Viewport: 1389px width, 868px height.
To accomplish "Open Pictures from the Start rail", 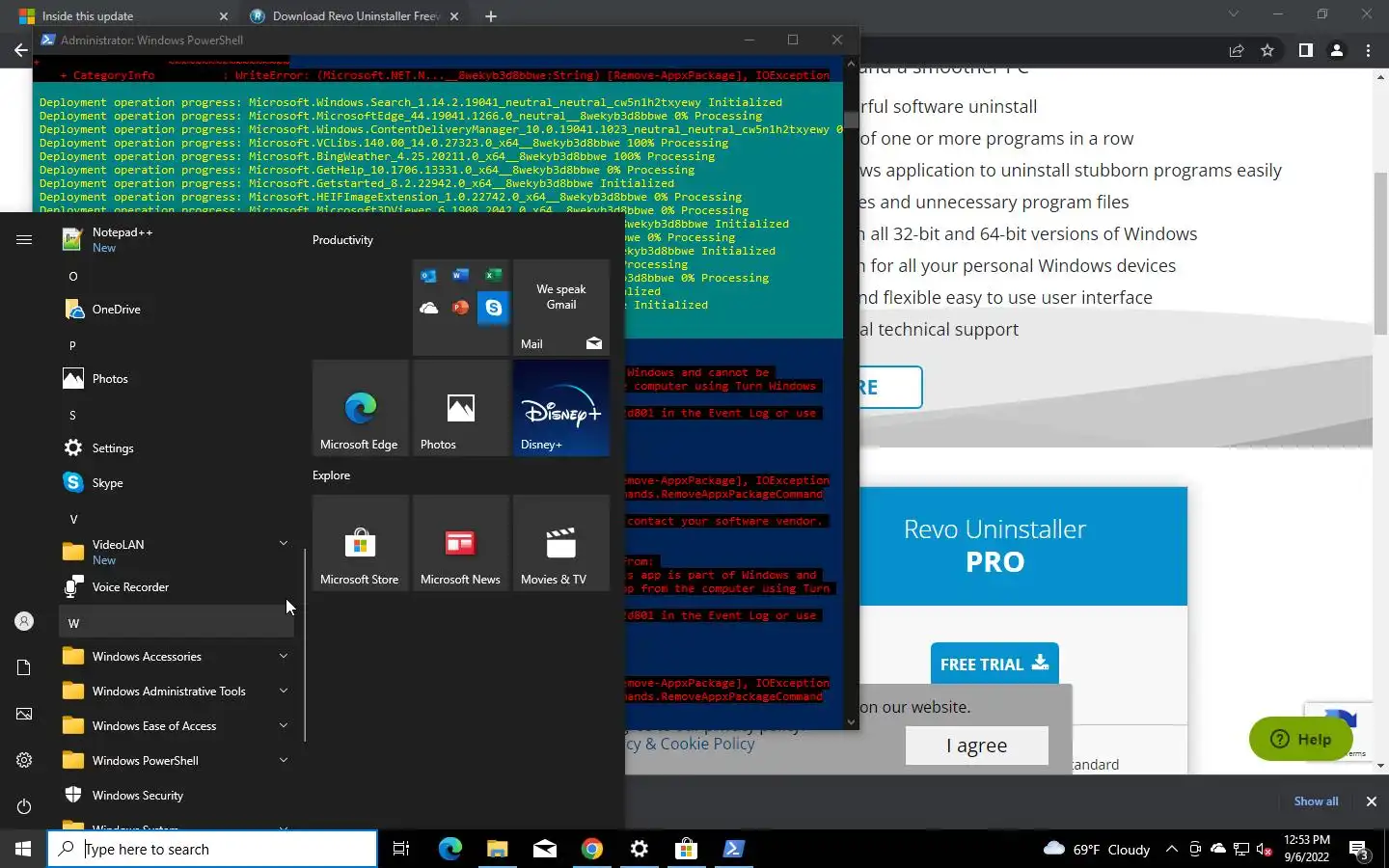I will [24, 714].
